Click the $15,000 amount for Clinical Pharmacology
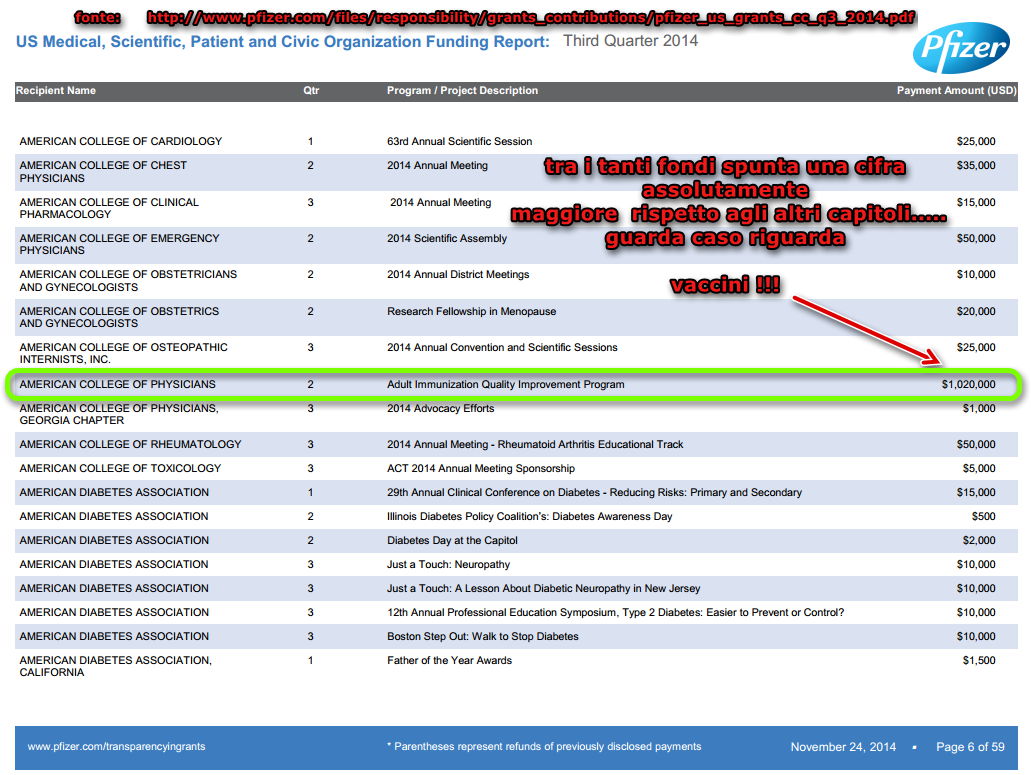Viewport: 1031px width, 775px height. [976, 202]
